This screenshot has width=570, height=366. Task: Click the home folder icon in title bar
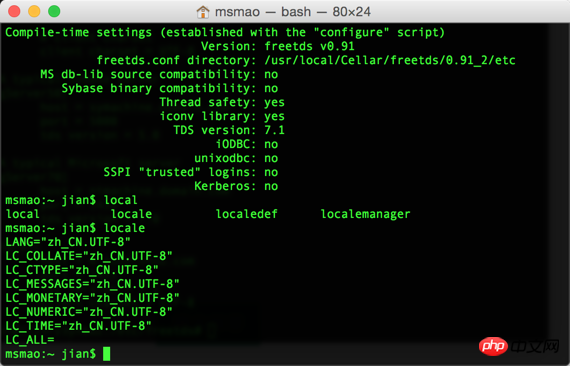(x=203, y=12)
